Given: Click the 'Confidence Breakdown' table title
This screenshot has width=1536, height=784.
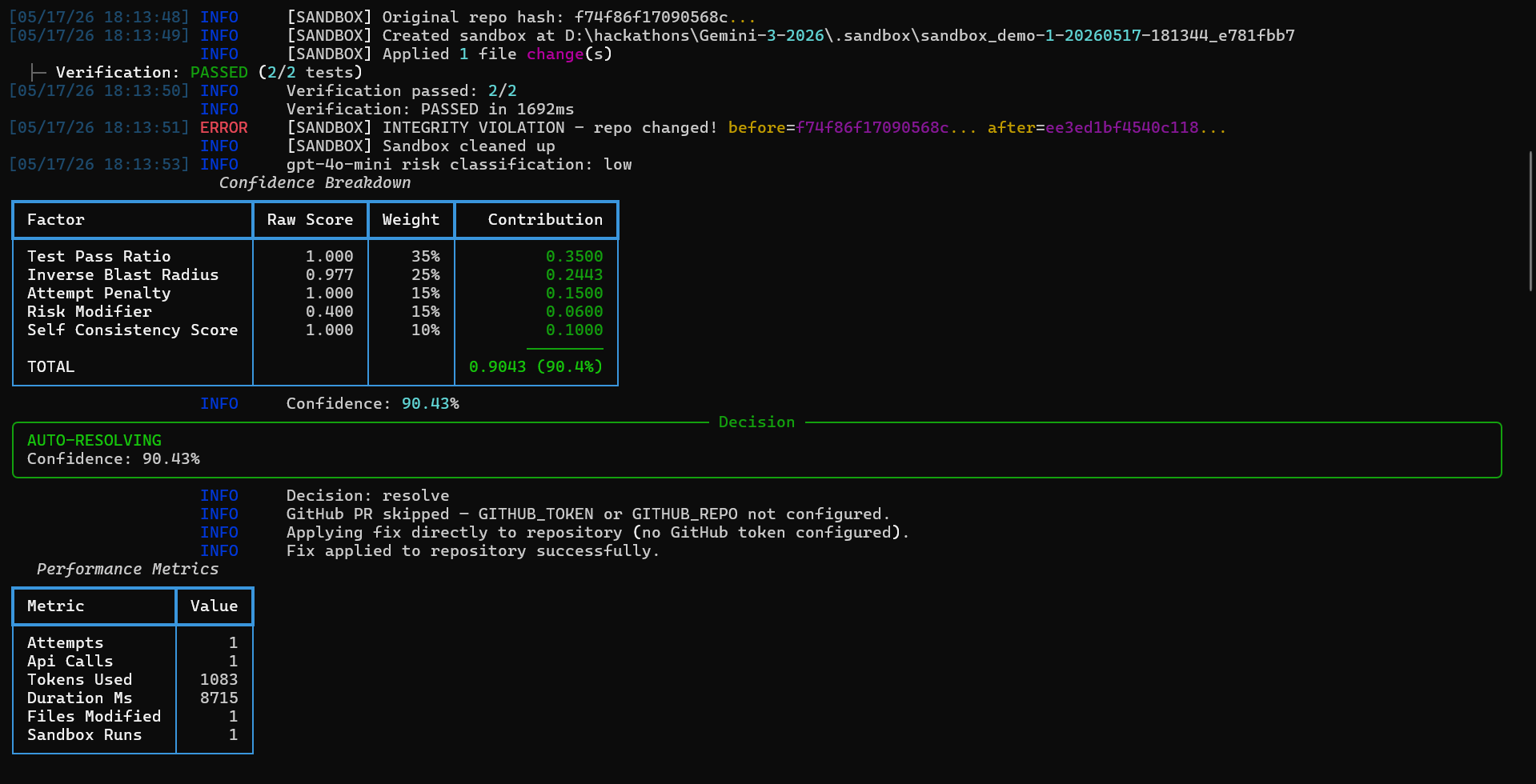Looking at the screenshot, I should pos(315,183).
